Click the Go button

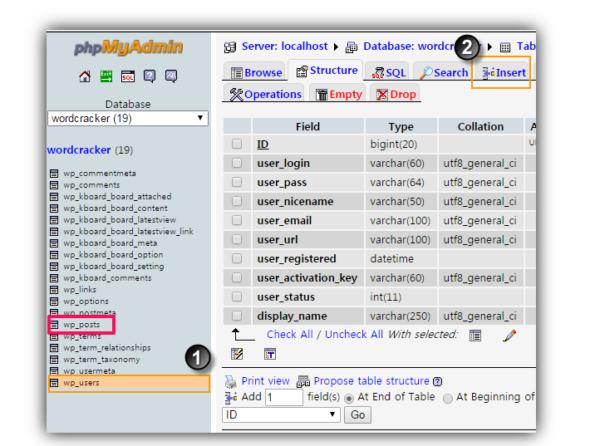(x=358, y=415)
